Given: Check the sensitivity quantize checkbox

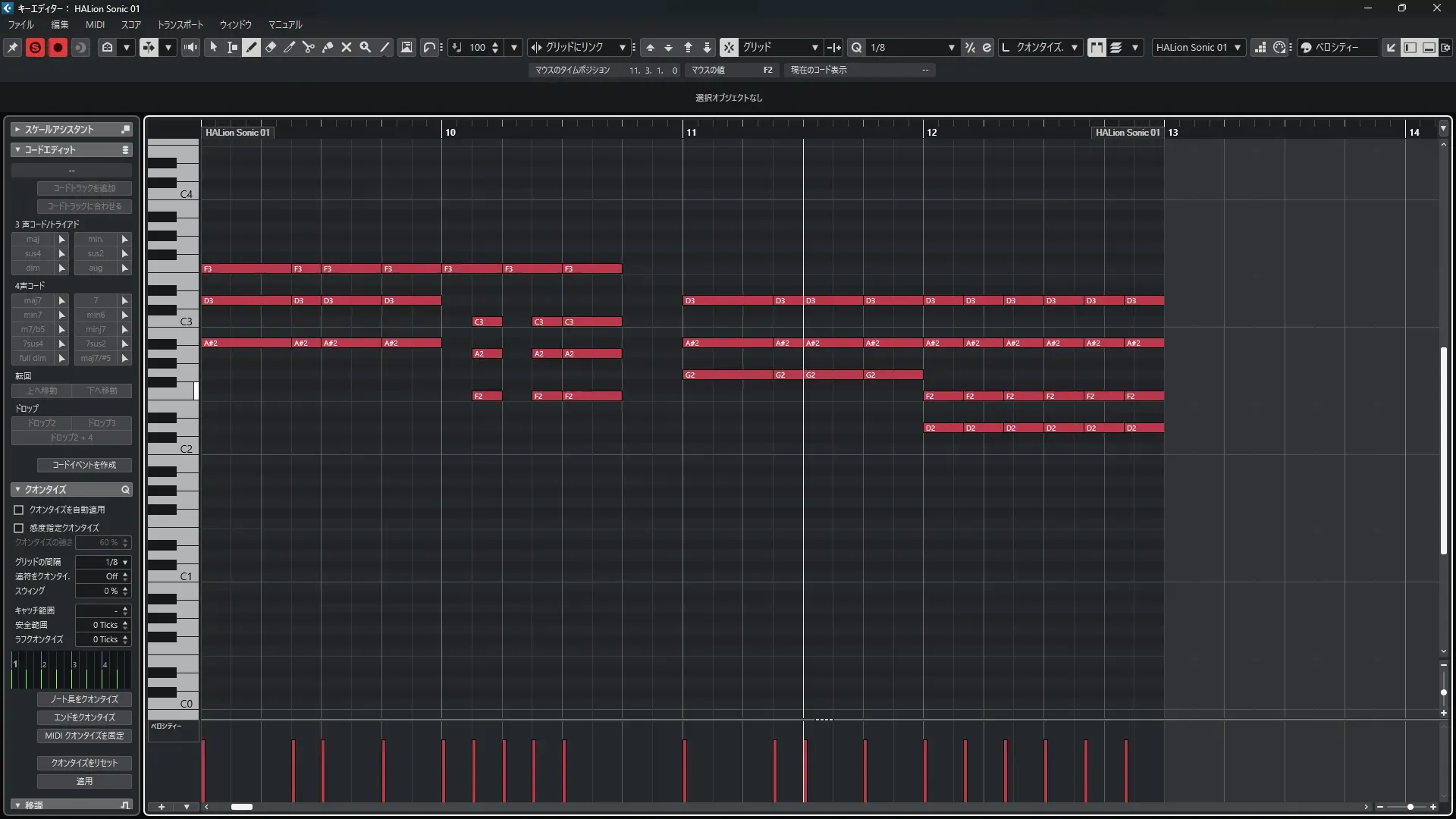Looking at the screenshot, I should click(19, 528).
